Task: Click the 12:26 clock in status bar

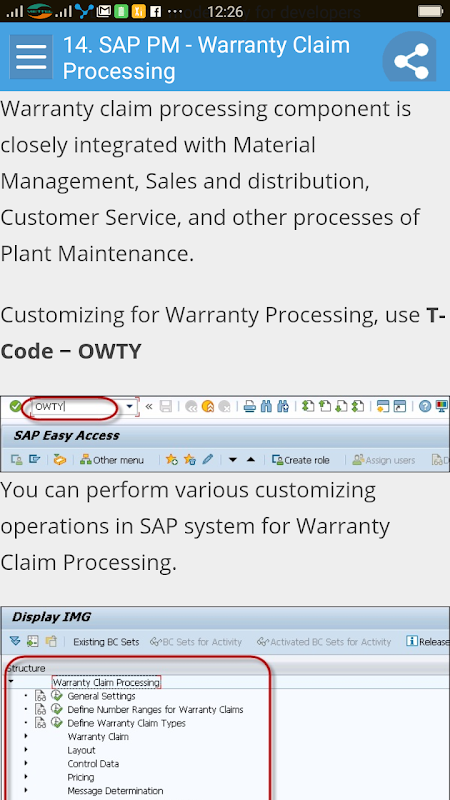Action: (x=225, y=11)
